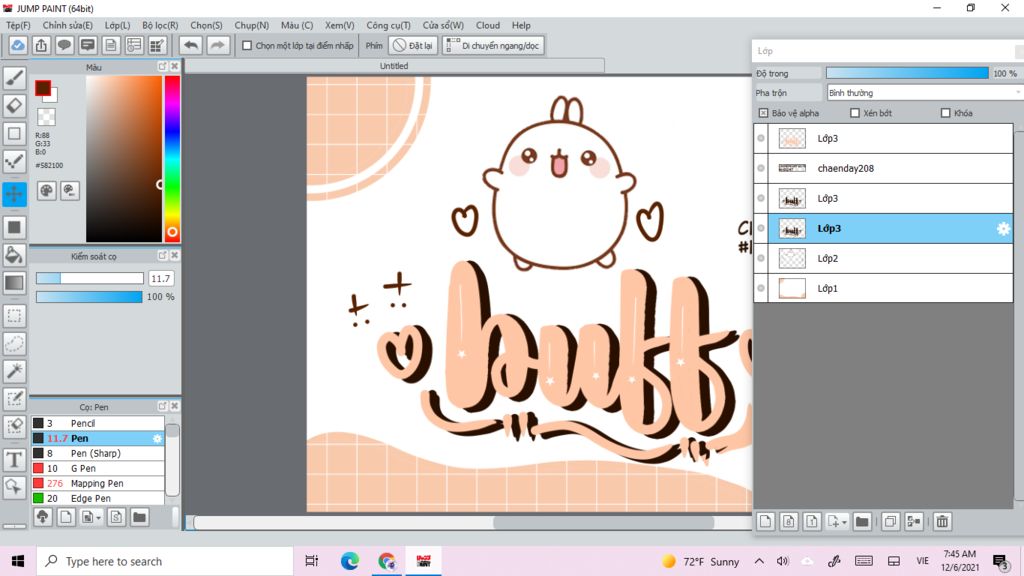
Task: Toggle visibility of highlighted Lớp3 layer
Action: tap(761, 229)
